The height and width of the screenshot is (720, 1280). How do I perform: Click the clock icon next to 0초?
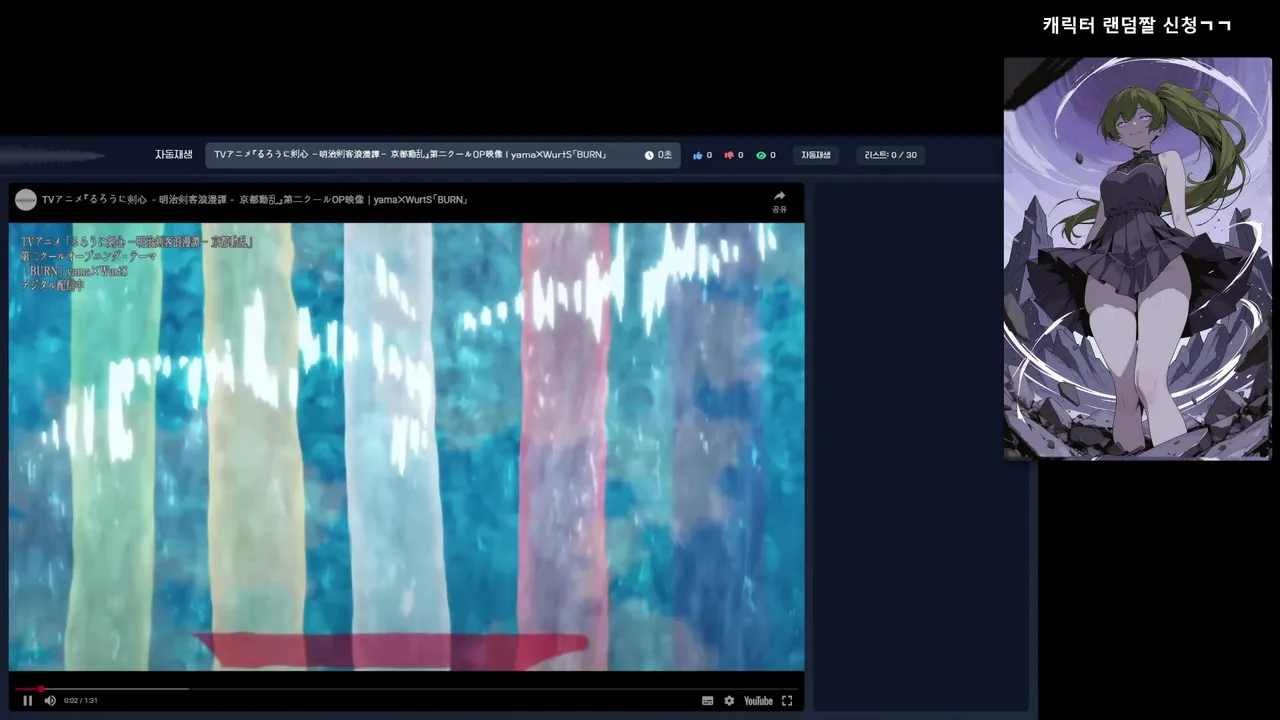[649, 156]
